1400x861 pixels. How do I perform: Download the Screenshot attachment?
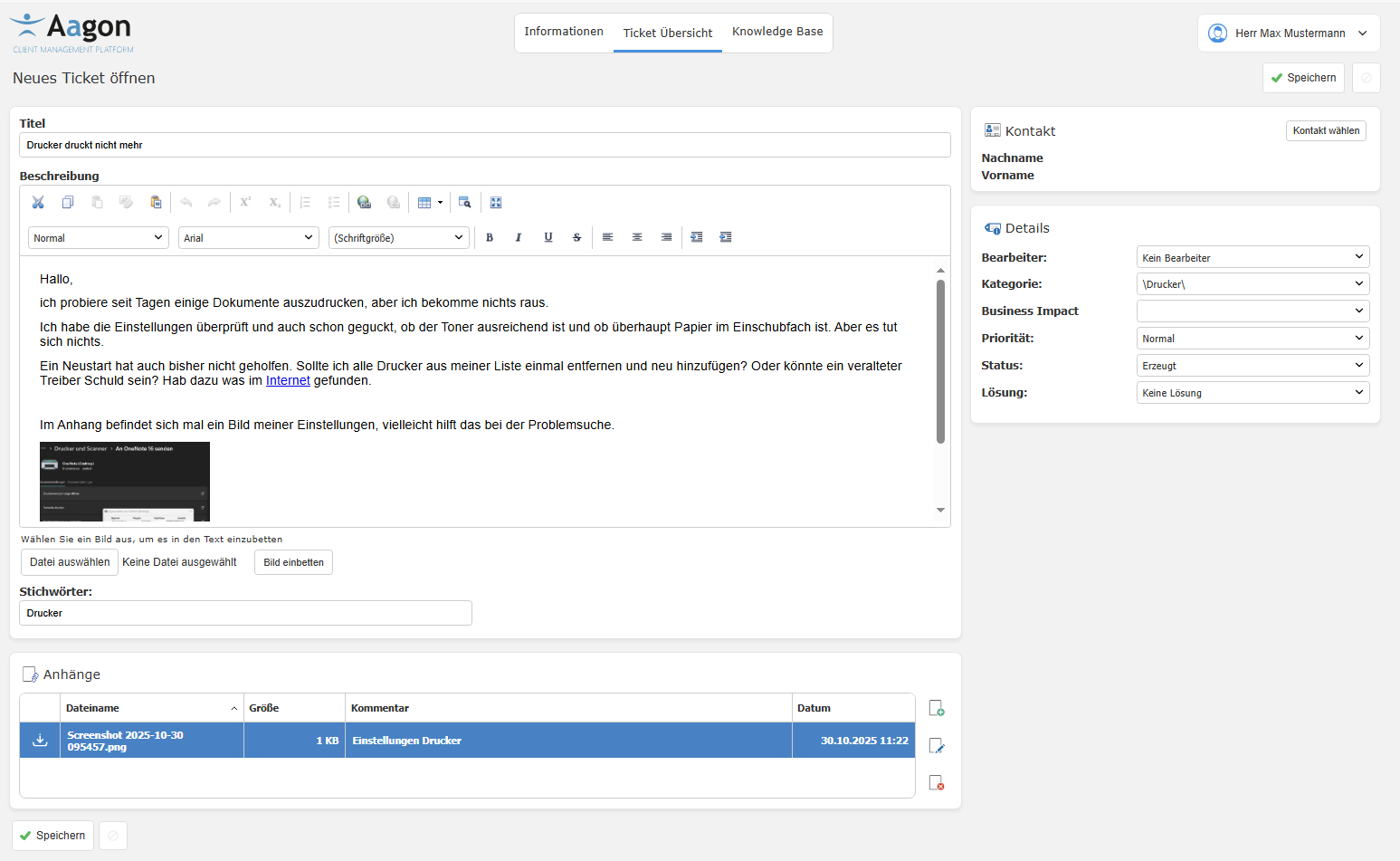(39, 740)
